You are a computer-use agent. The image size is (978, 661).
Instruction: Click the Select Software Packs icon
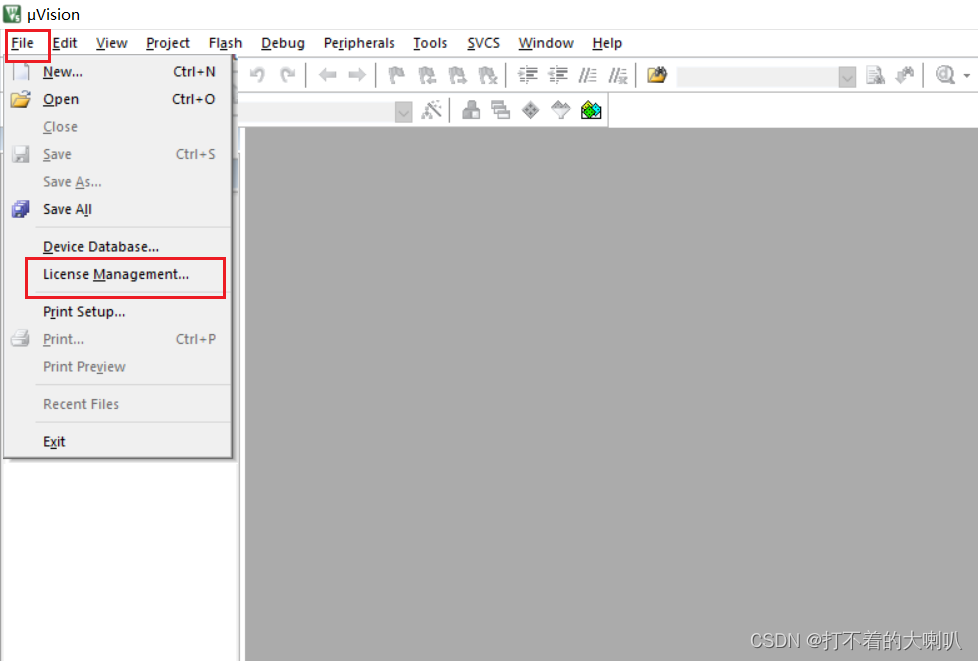561,110
